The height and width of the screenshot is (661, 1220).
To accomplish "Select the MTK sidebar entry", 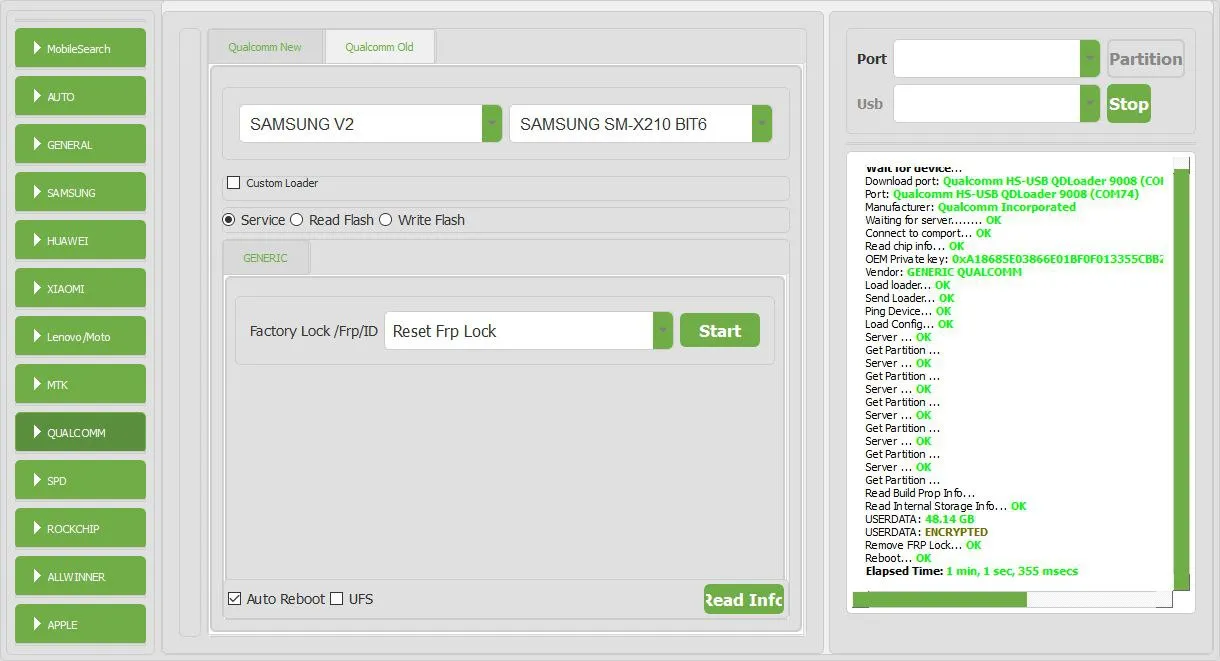I will 80,384.
